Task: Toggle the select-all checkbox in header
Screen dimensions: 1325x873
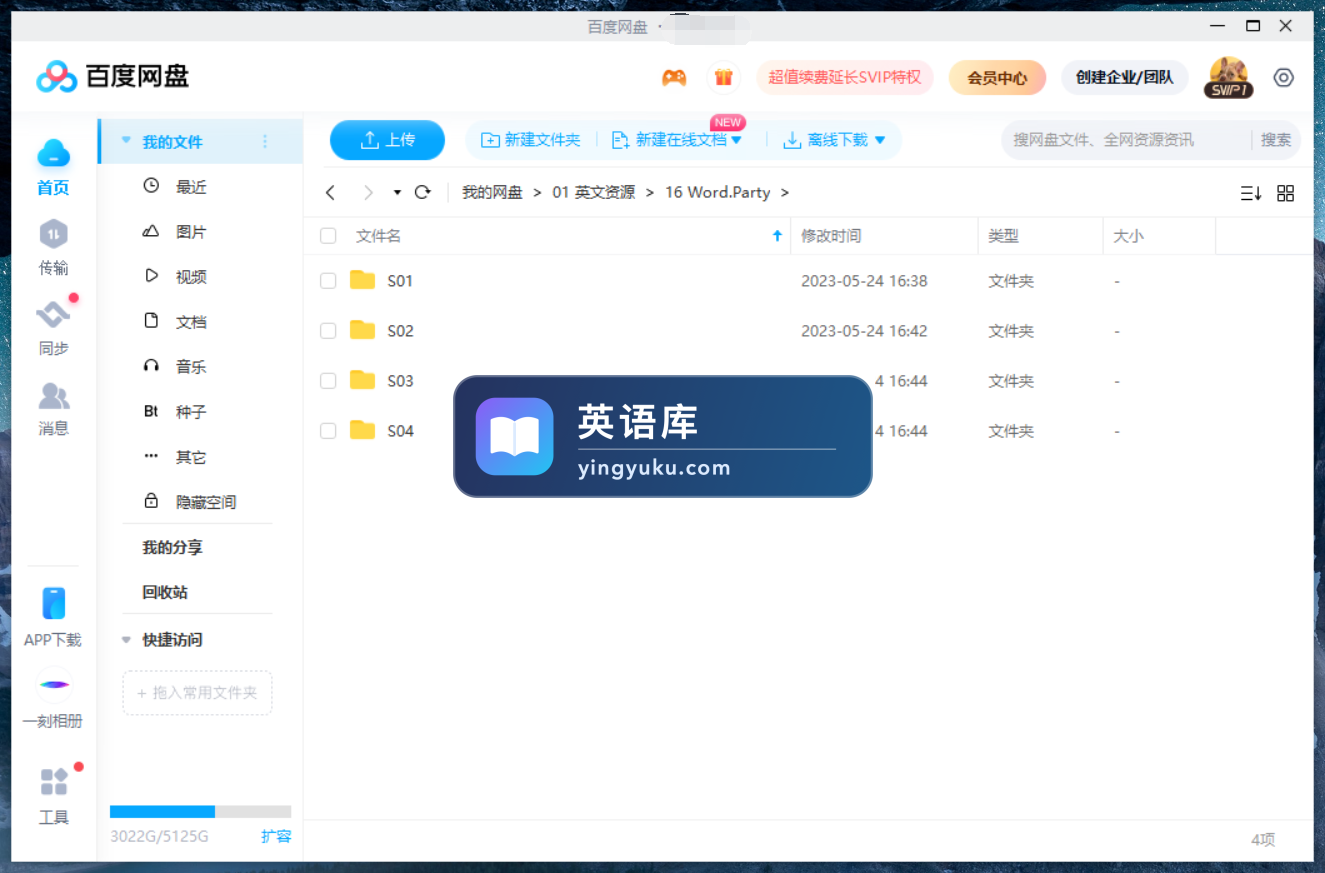Action: click(328, 236)
